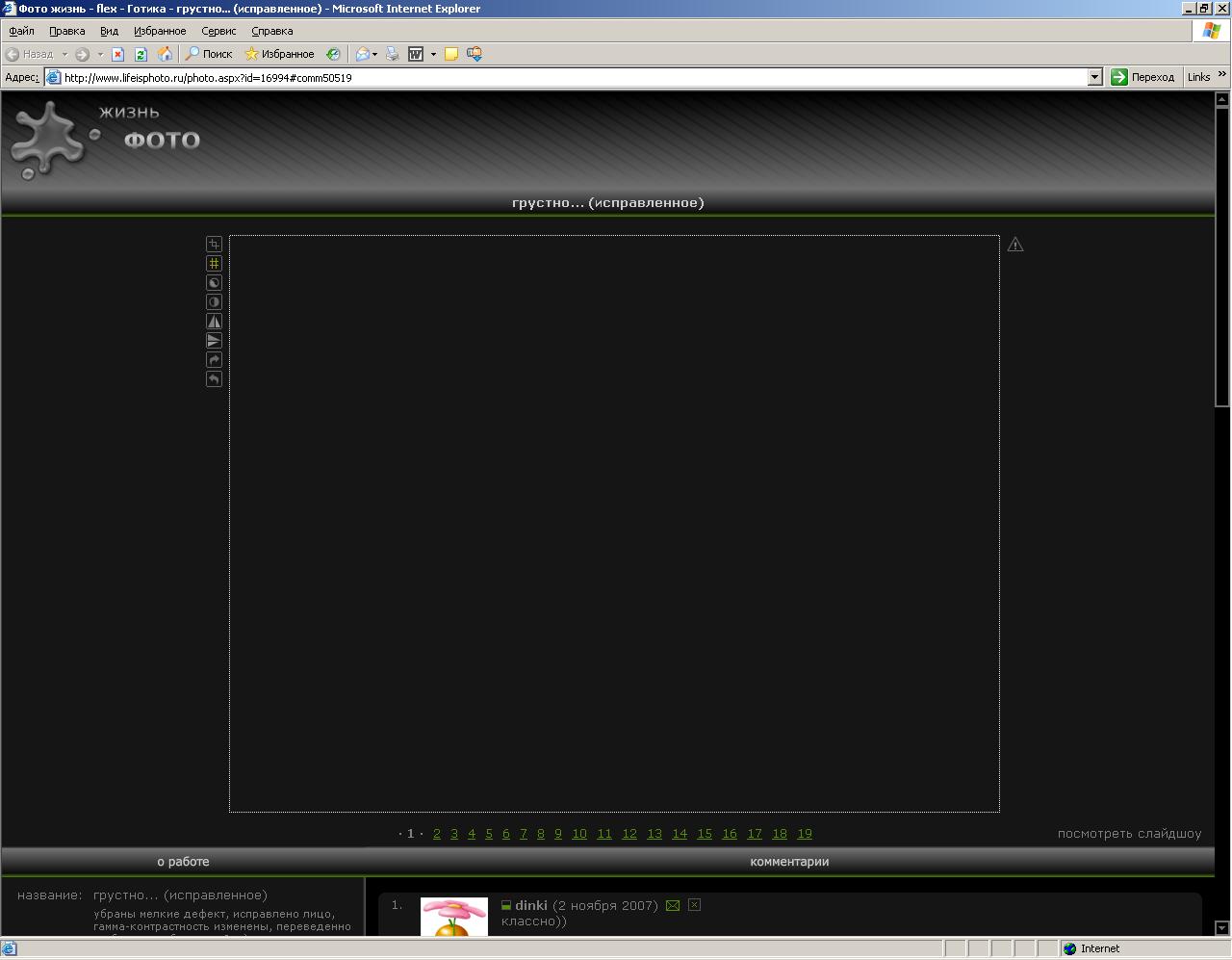Viewport: 1232px width, 960px height.
Task: Click the посмотреть слайдшоу link
Action: pos(1129,834)
